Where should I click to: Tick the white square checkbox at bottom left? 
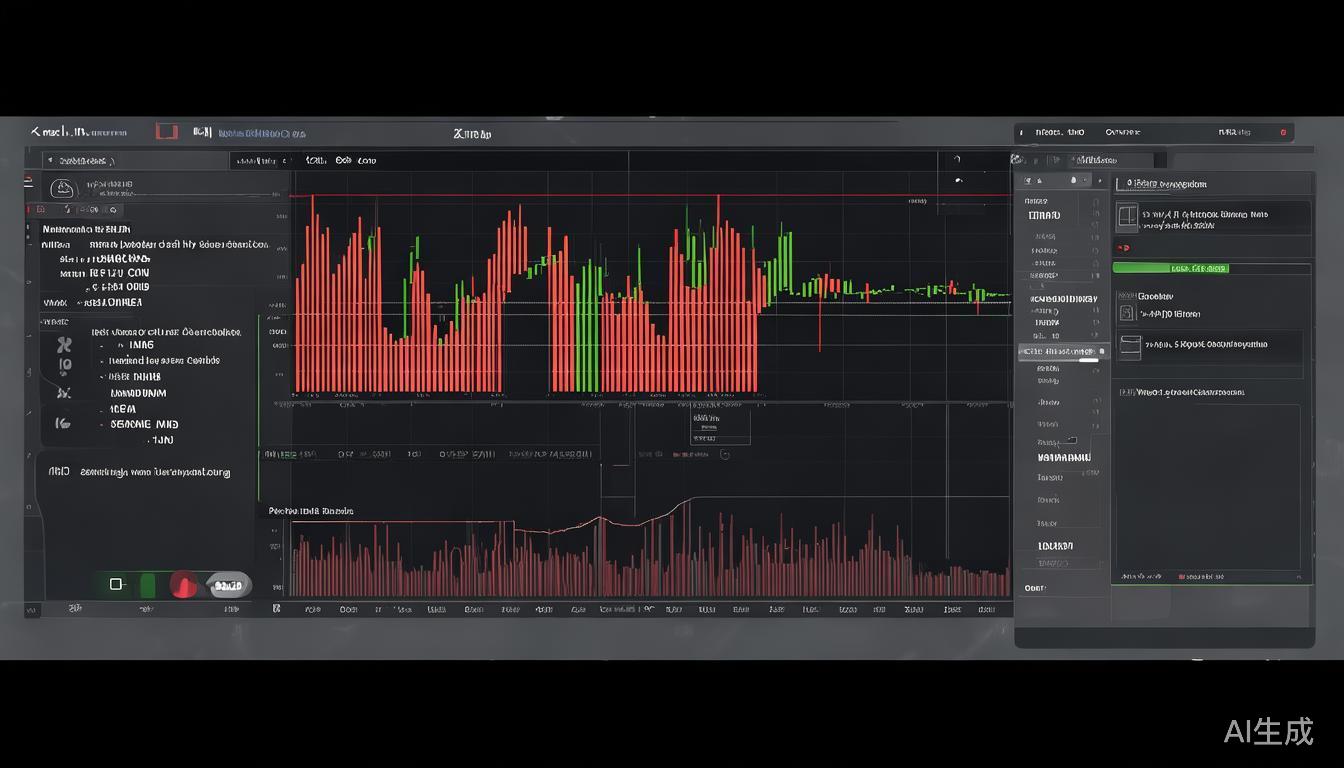click(116, 584)
